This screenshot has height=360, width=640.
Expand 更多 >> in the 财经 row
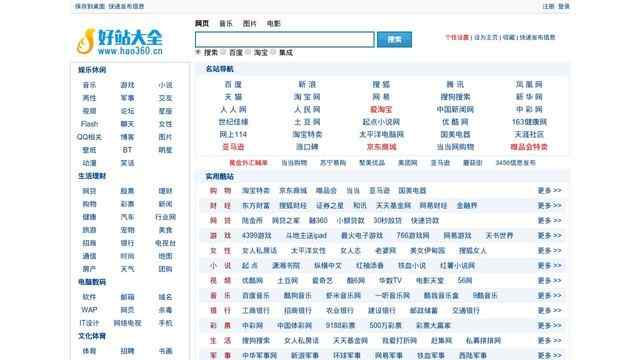(x=549, y=205)
